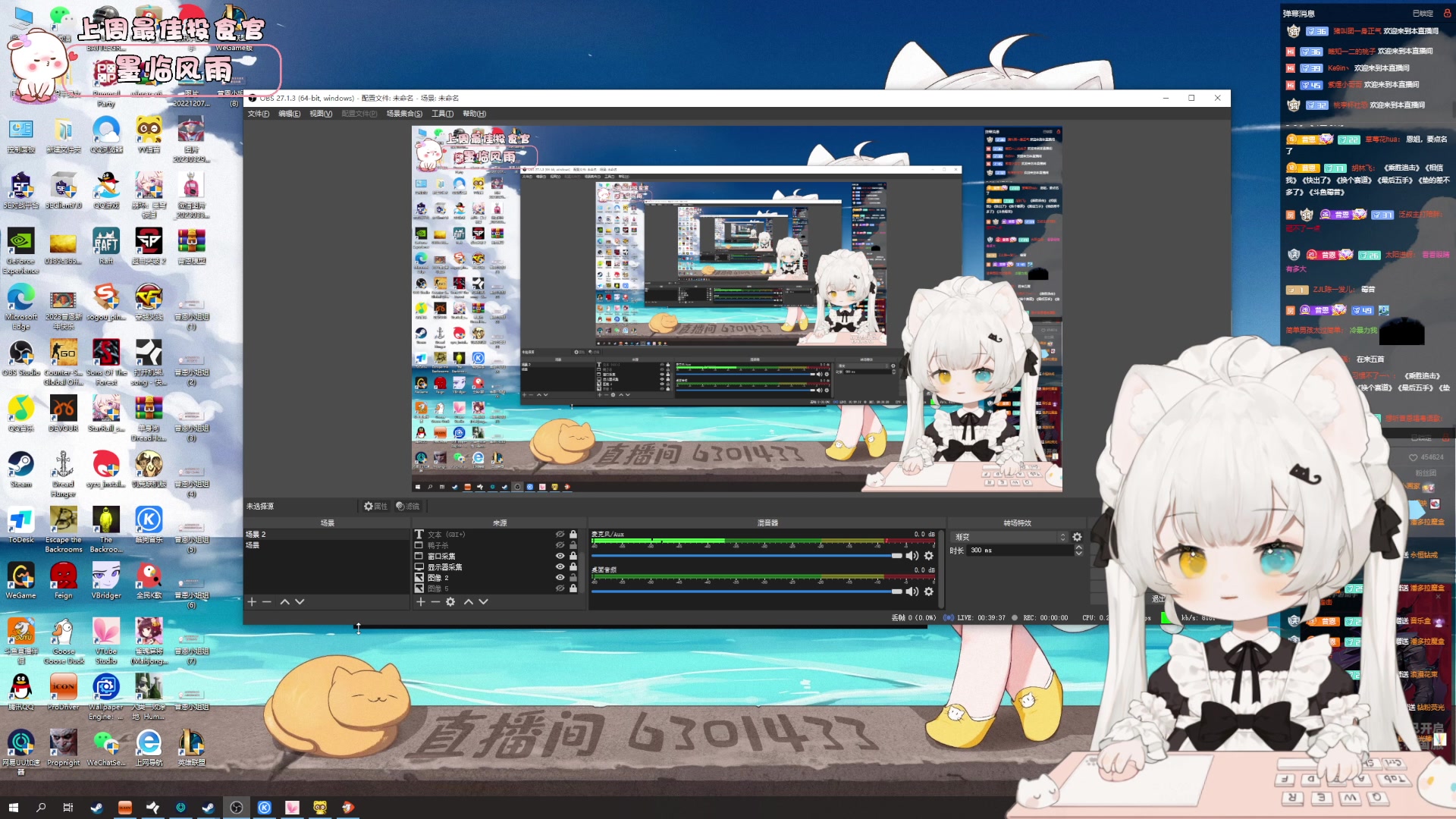The height and width of the screenshot is (819, 1456).
Task: Mute the 麦克风/Aux speaker icon
Action: point(912,556)
